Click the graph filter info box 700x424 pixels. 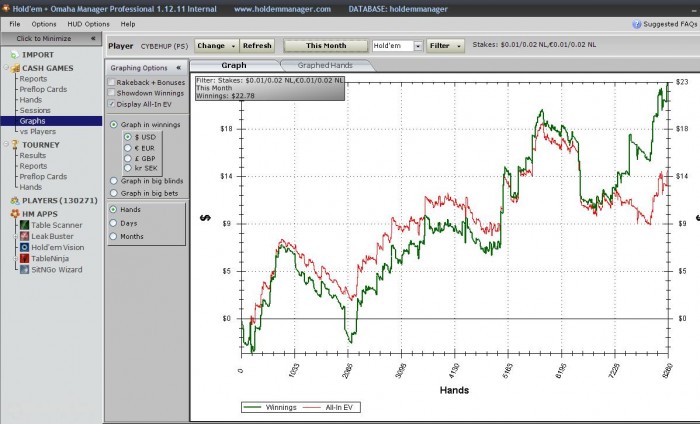click(x=270, y=88)
